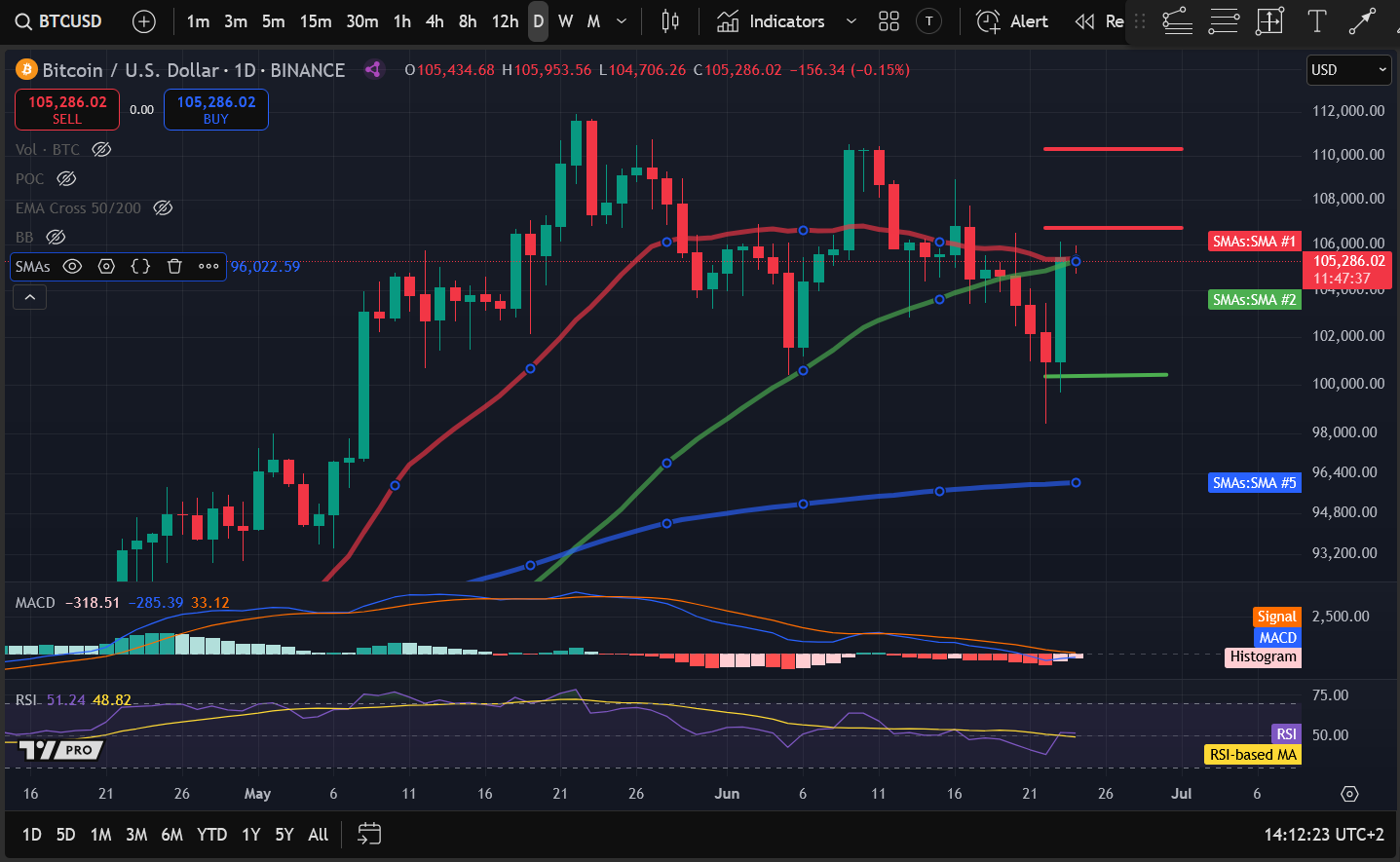Open SMAs source code braces icon

click(140, 266)
